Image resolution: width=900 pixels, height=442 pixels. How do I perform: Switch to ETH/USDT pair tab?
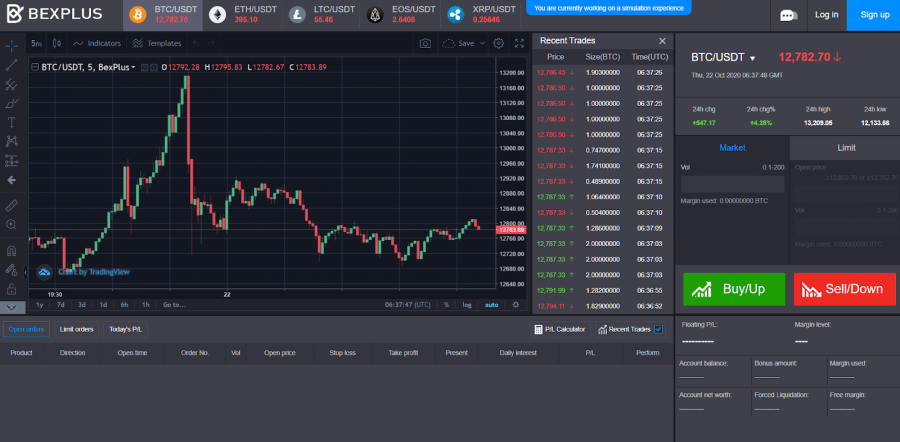pos(242,15)
